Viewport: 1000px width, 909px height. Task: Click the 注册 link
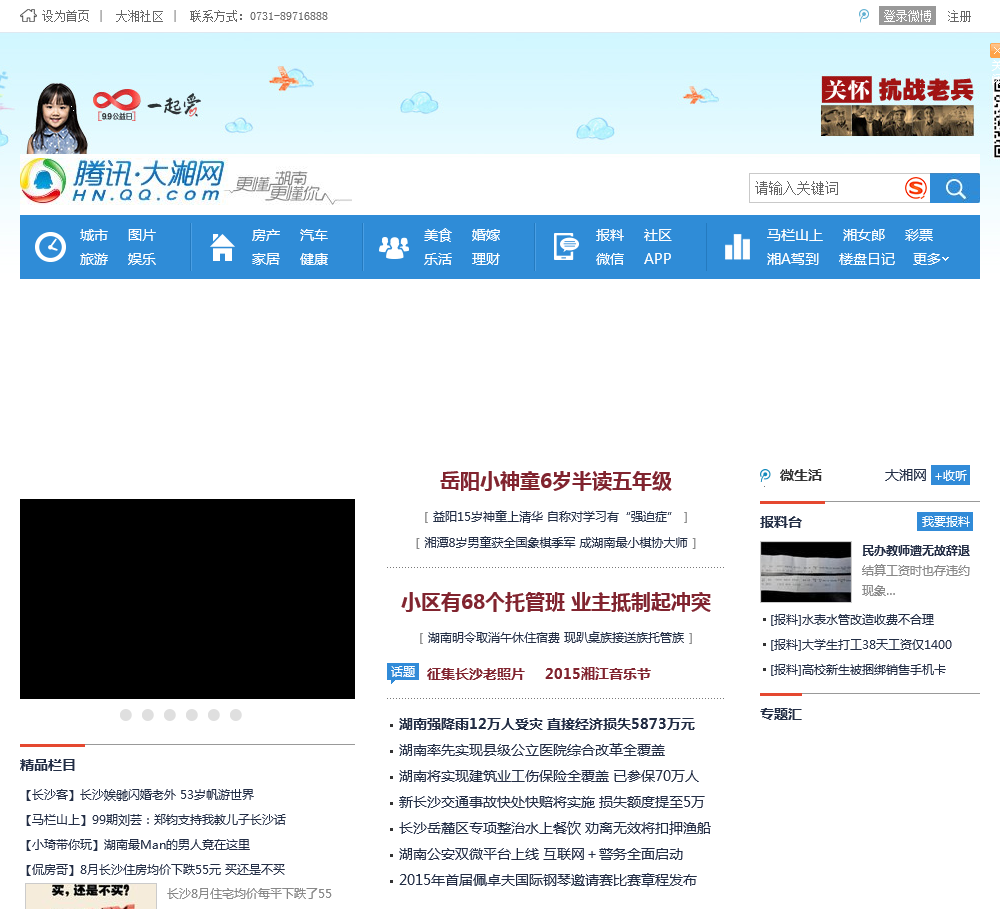coord(959,16)
